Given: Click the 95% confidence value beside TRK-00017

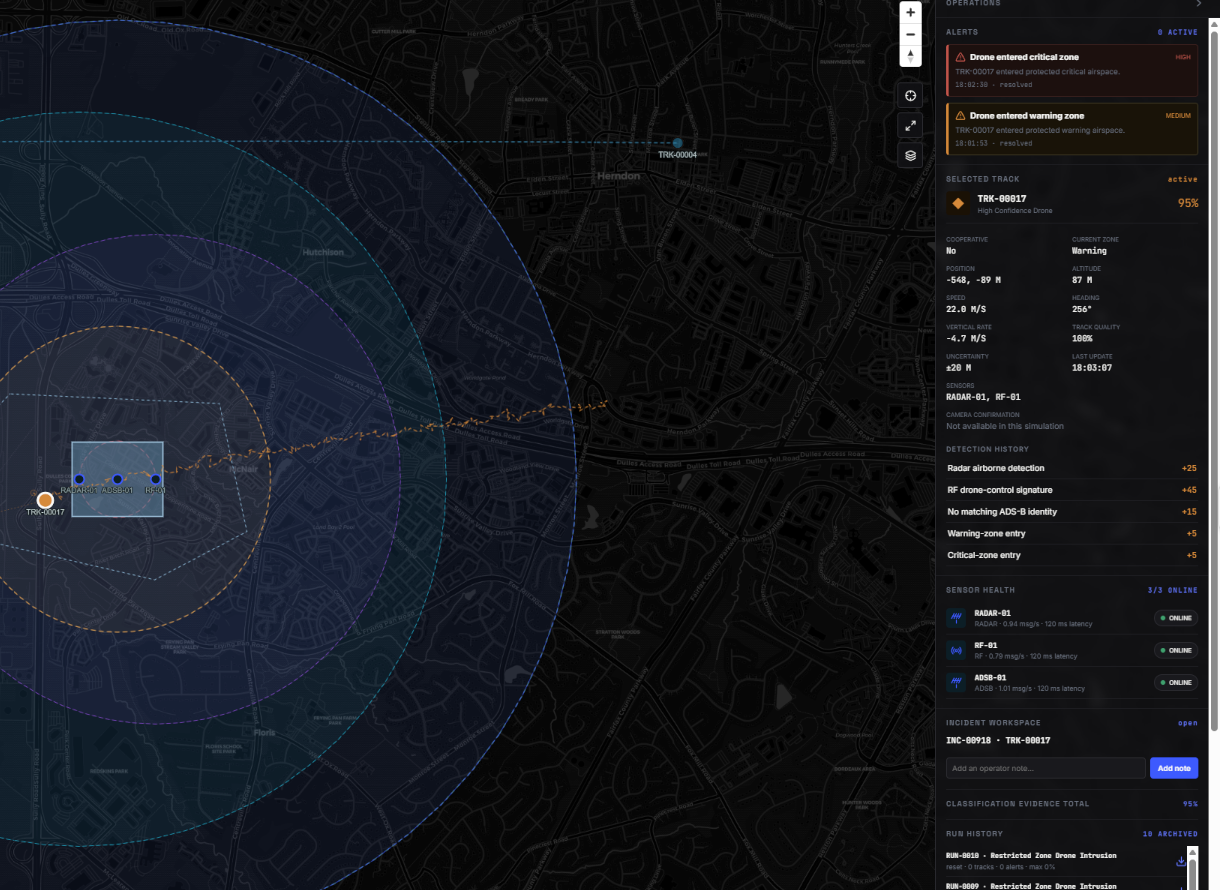Looking at the screenshot, I should click(1188, 204).
